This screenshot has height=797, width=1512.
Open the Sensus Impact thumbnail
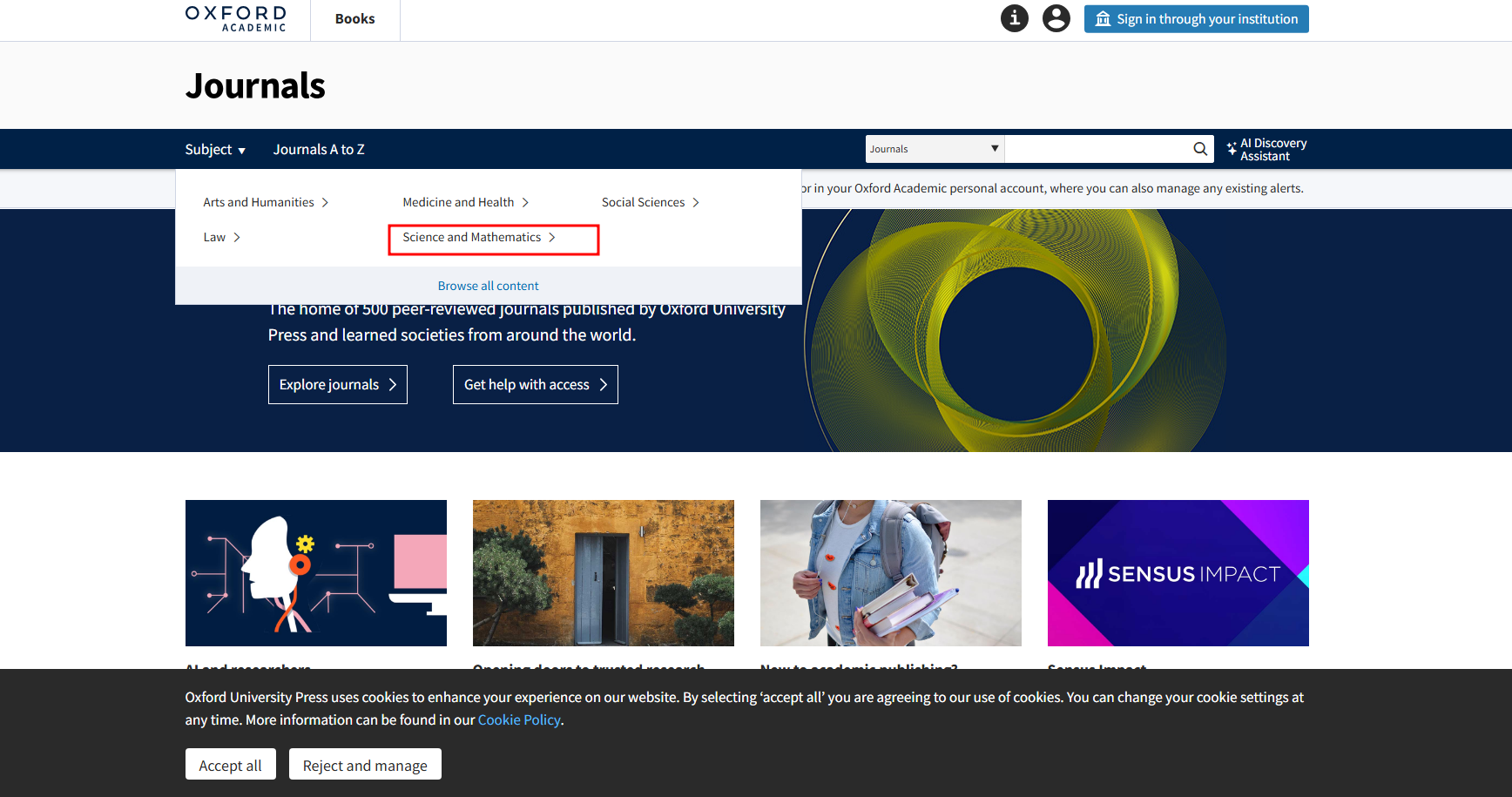[1178, 573]
